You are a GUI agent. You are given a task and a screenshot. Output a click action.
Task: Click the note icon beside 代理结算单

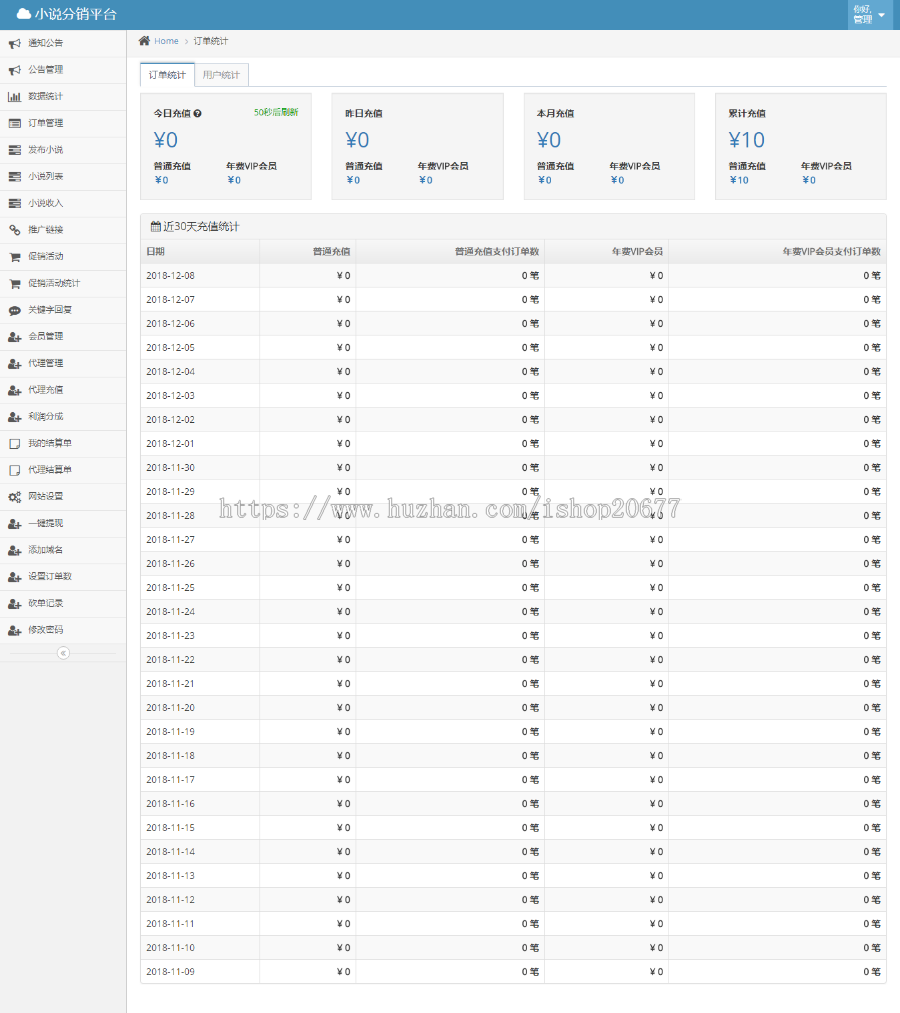tap(14, 470)
